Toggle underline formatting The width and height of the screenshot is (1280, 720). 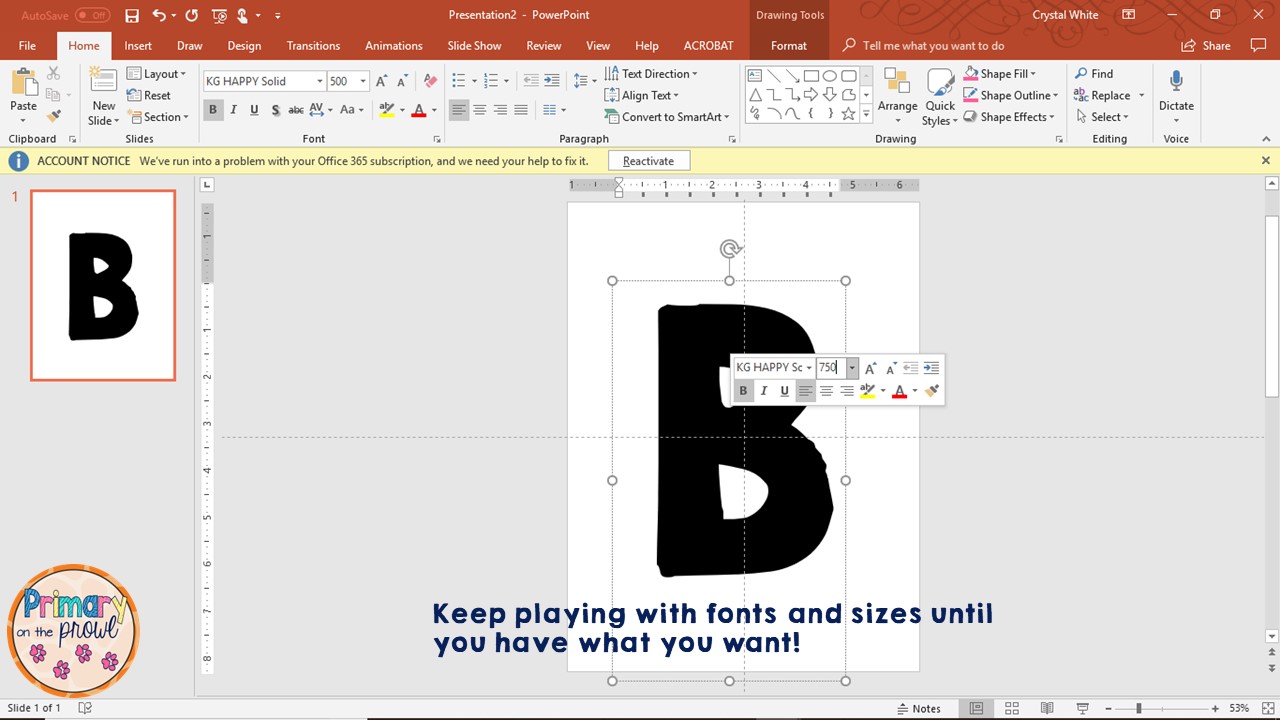coord(252,109)
